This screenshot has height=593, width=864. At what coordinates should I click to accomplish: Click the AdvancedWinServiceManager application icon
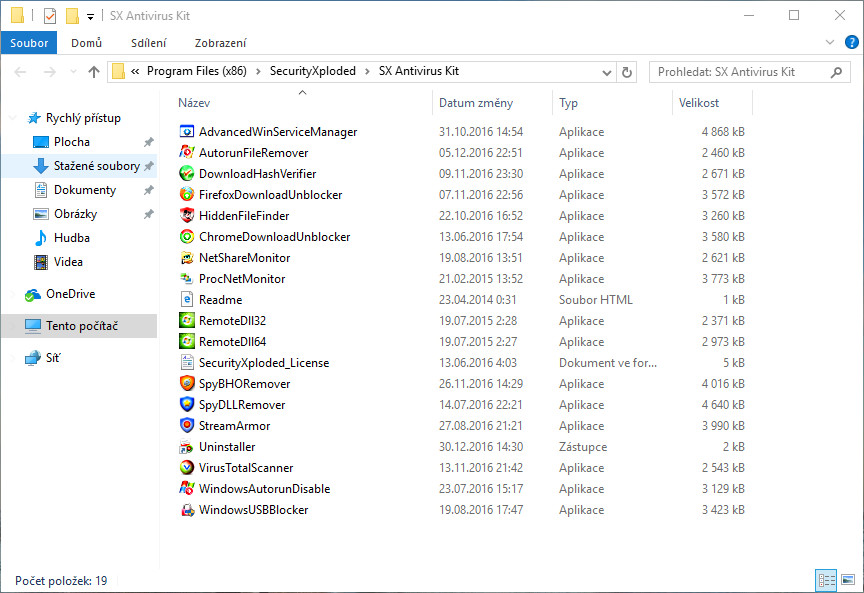click(x=187, y=132)
